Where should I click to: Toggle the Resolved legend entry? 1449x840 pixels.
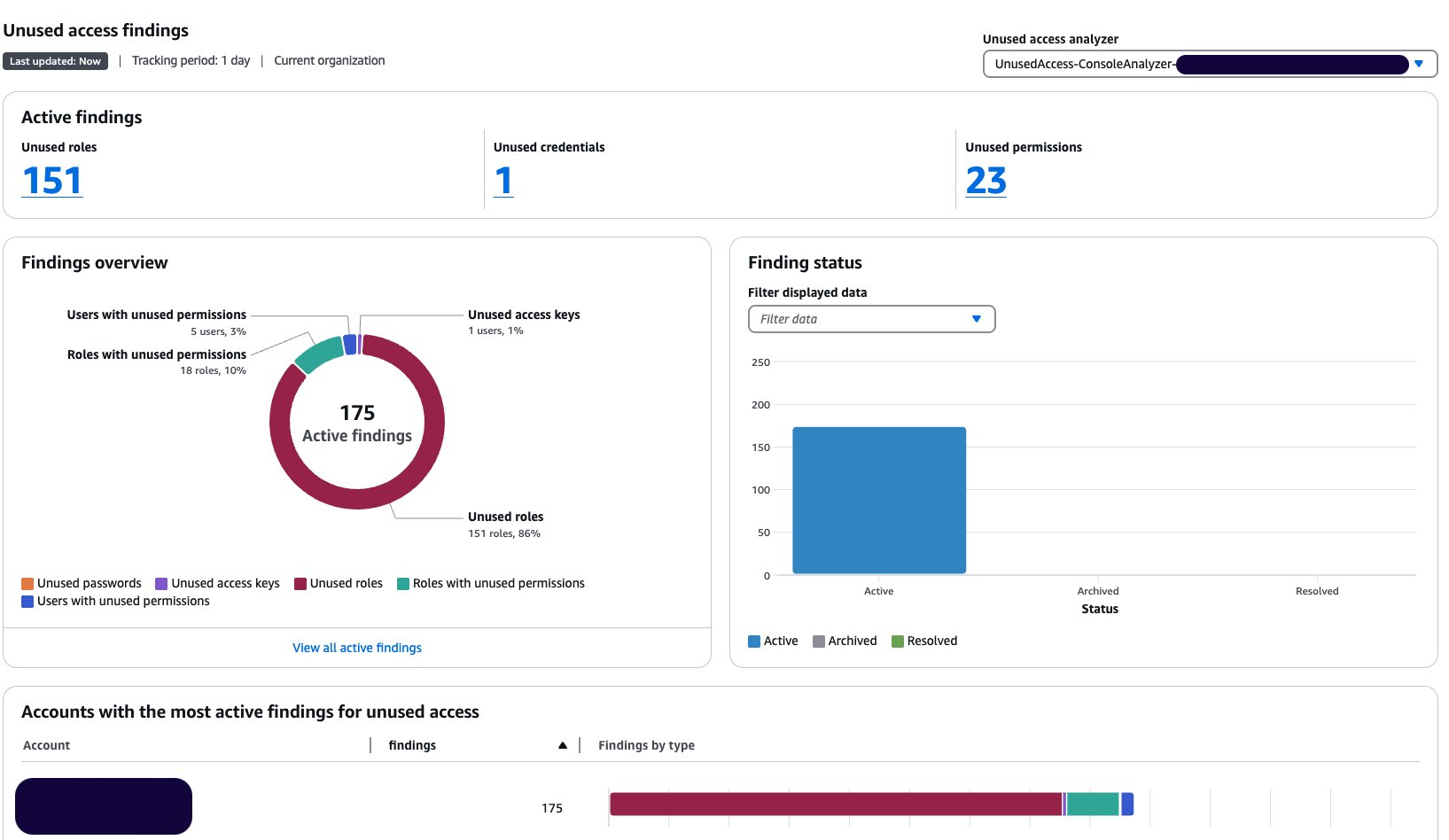pyautogui.click(x=924, y=640)
